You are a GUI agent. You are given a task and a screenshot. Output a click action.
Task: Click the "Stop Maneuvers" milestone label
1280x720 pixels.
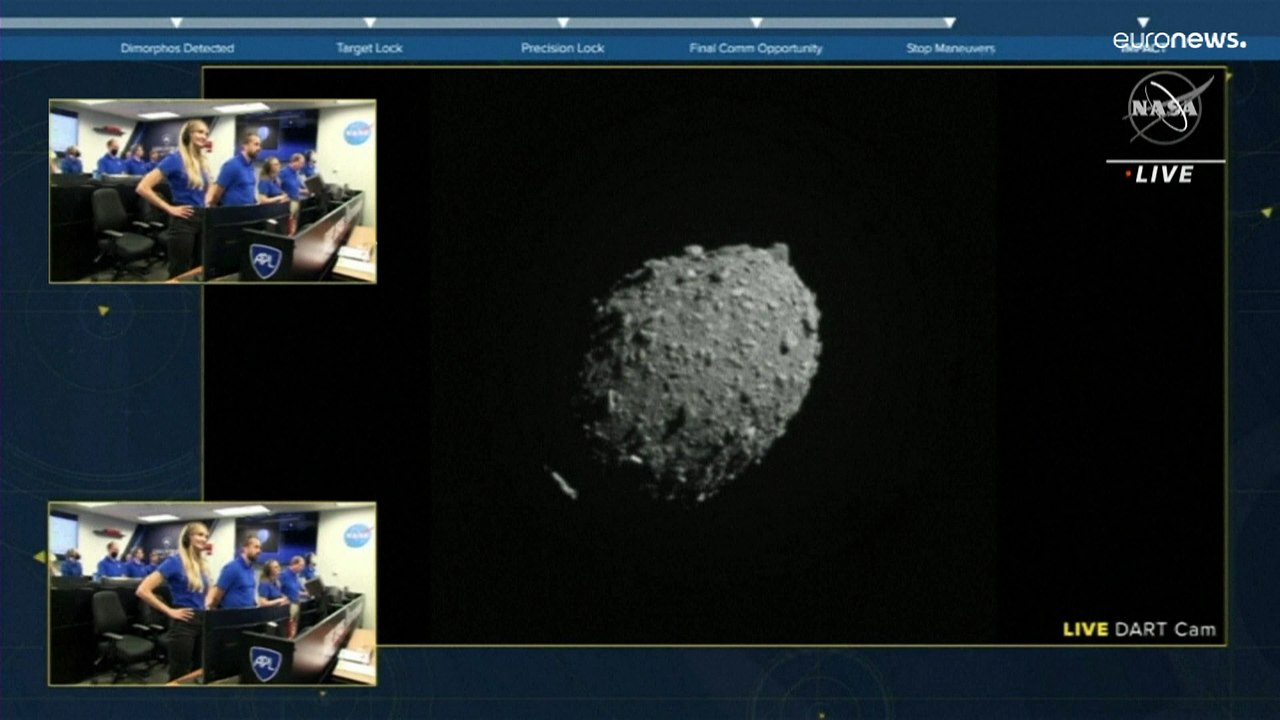951,48
